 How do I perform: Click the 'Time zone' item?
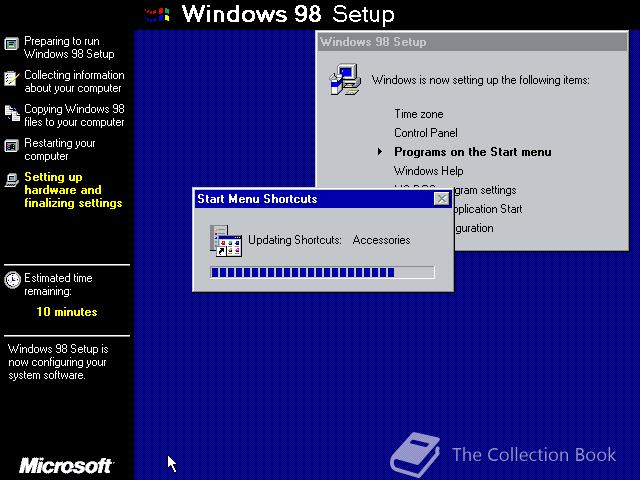[x=419, y=114]
